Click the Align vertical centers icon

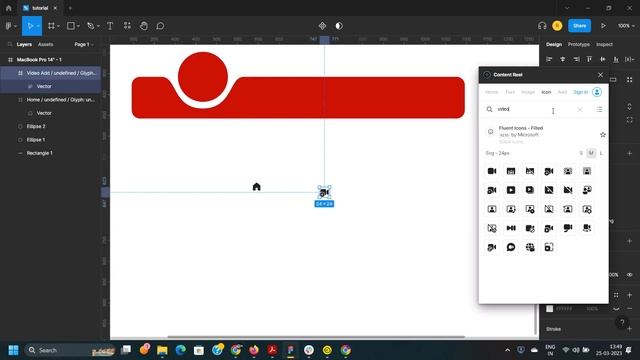[602, 59]
